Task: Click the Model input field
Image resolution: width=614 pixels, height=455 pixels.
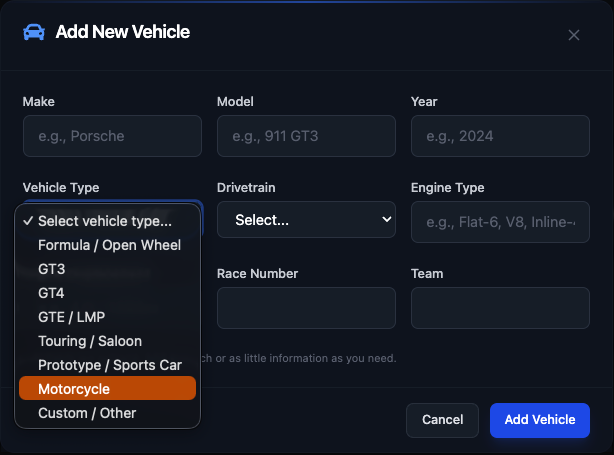Action: coord(306,136)
